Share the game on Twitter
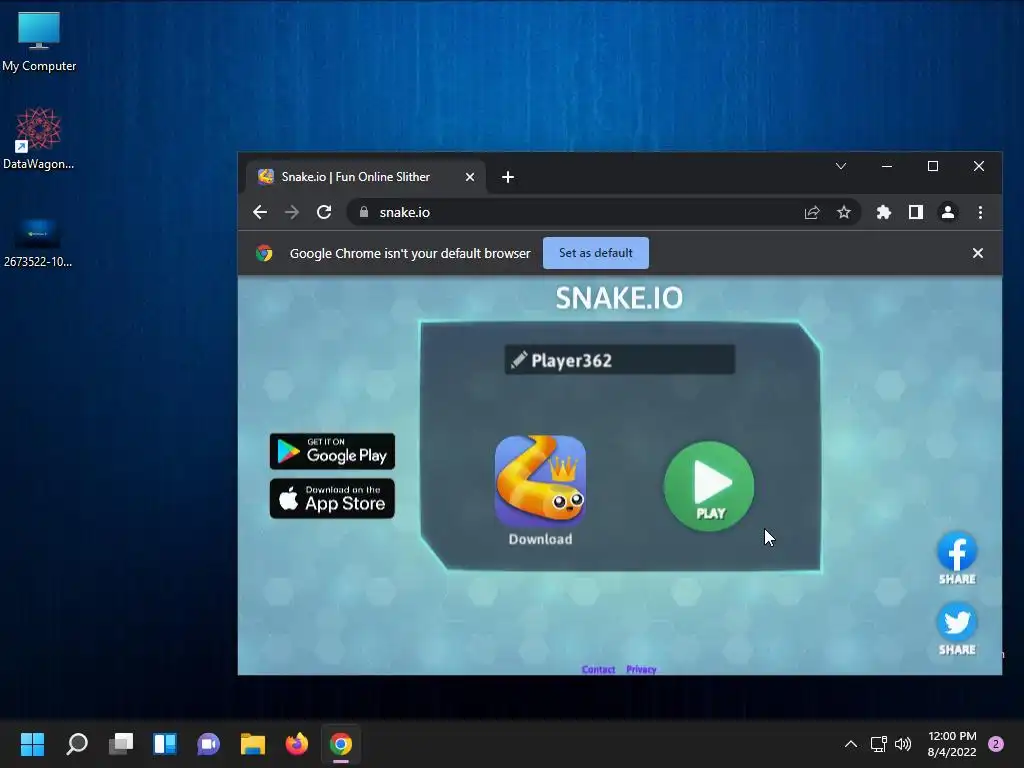This screenshot has width=1024, height=768. point(957,628)
